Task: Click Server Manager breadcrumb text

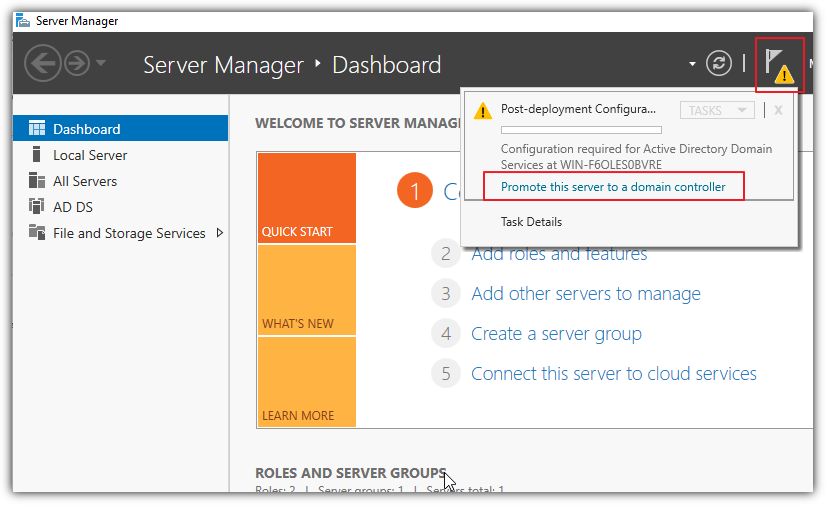Action: (223, 65)
